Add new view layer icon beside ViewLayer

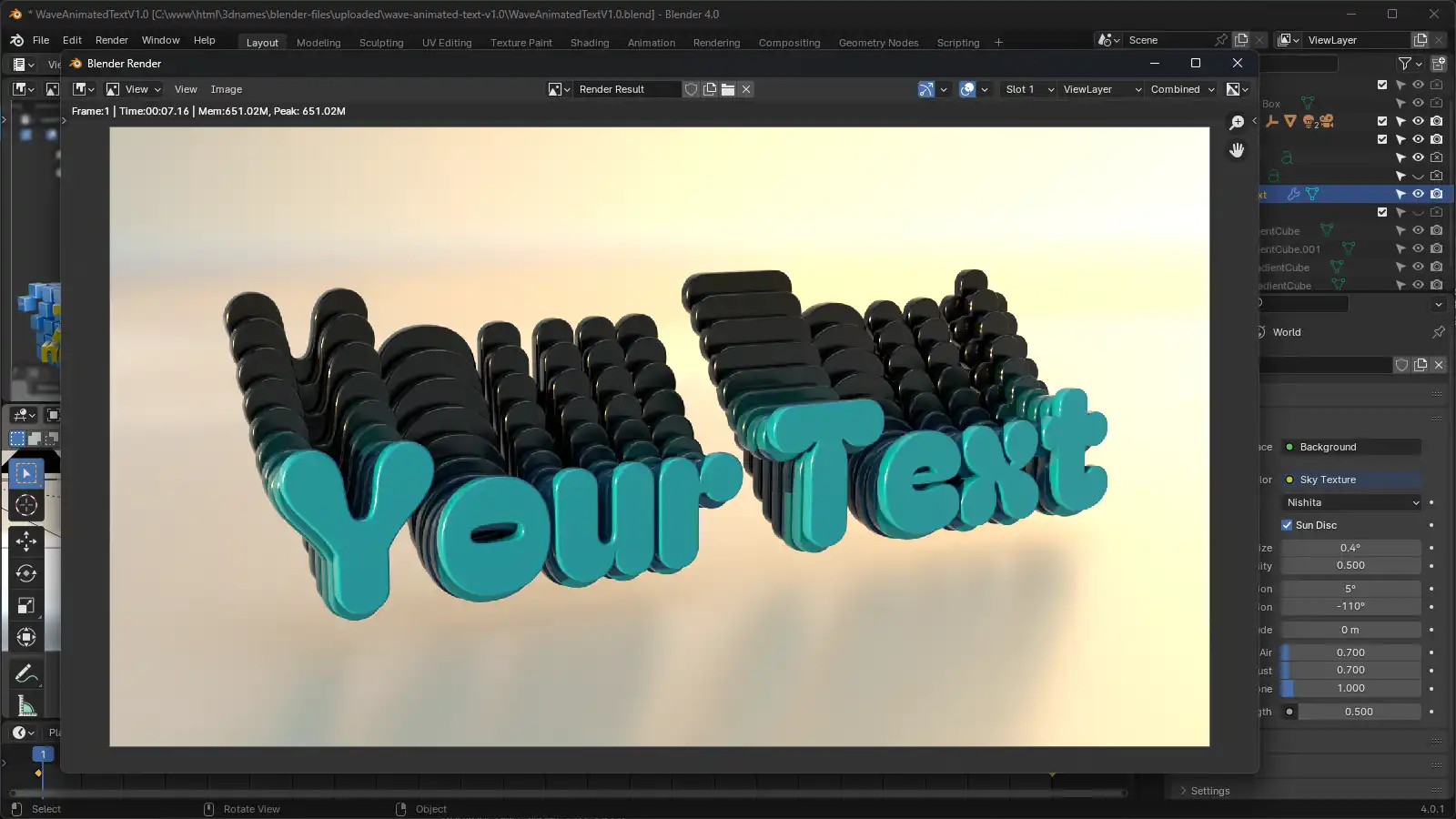1421,40
